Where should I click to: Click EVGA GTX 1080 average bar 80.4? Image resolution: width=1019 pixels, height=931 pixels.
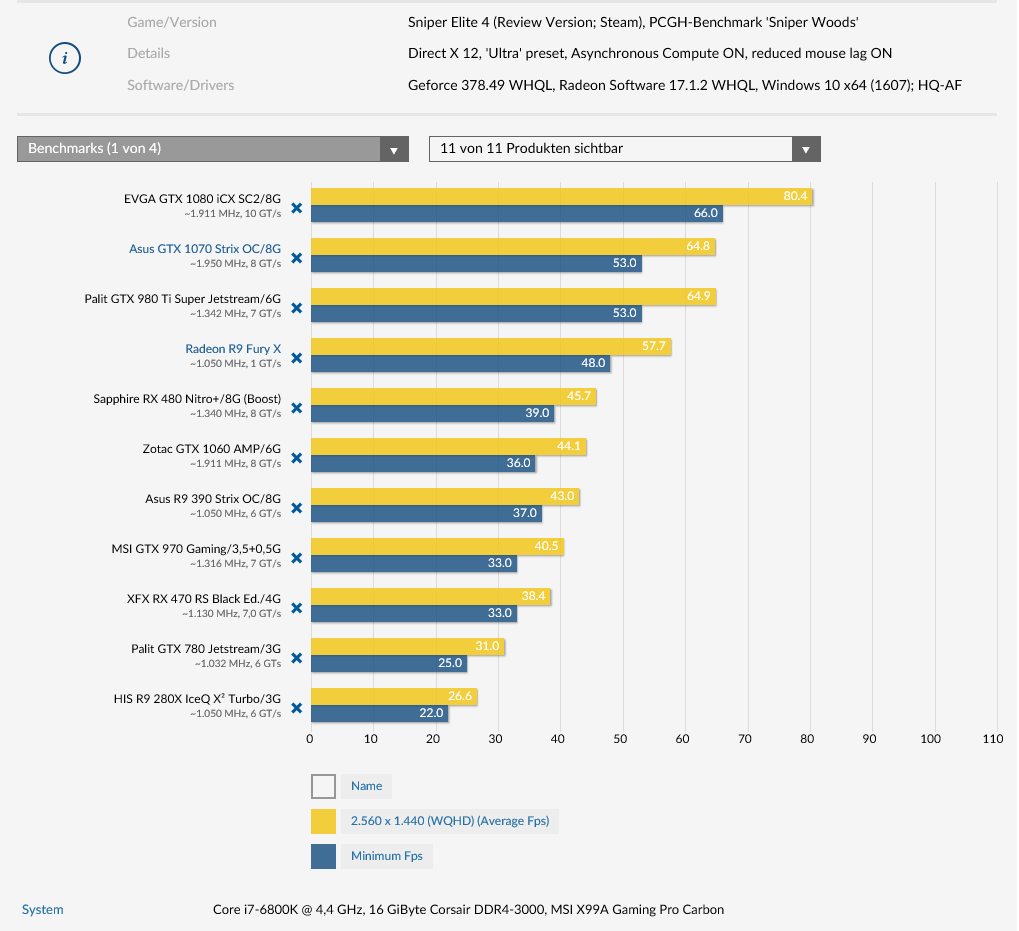pos(561,196)
